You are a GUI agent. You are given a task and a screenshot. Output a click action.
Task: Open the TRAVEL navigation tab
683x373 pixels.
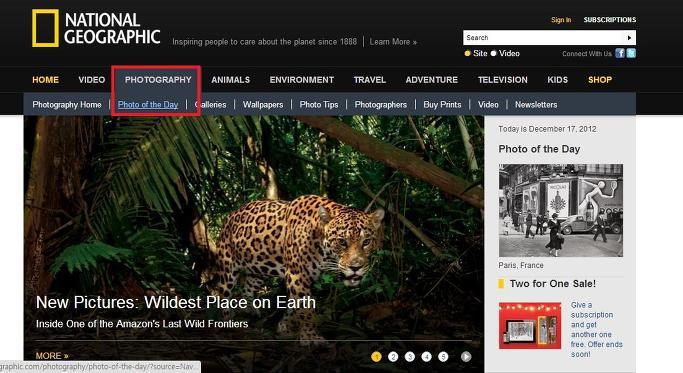click(x=369, y=80)
